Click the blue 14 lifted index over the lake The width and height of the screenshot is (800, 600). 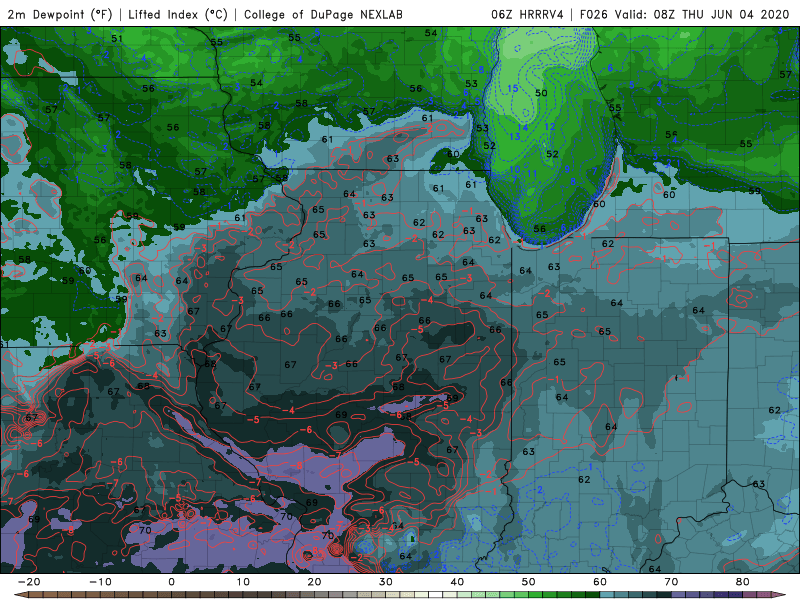click(x=522, y=128)
